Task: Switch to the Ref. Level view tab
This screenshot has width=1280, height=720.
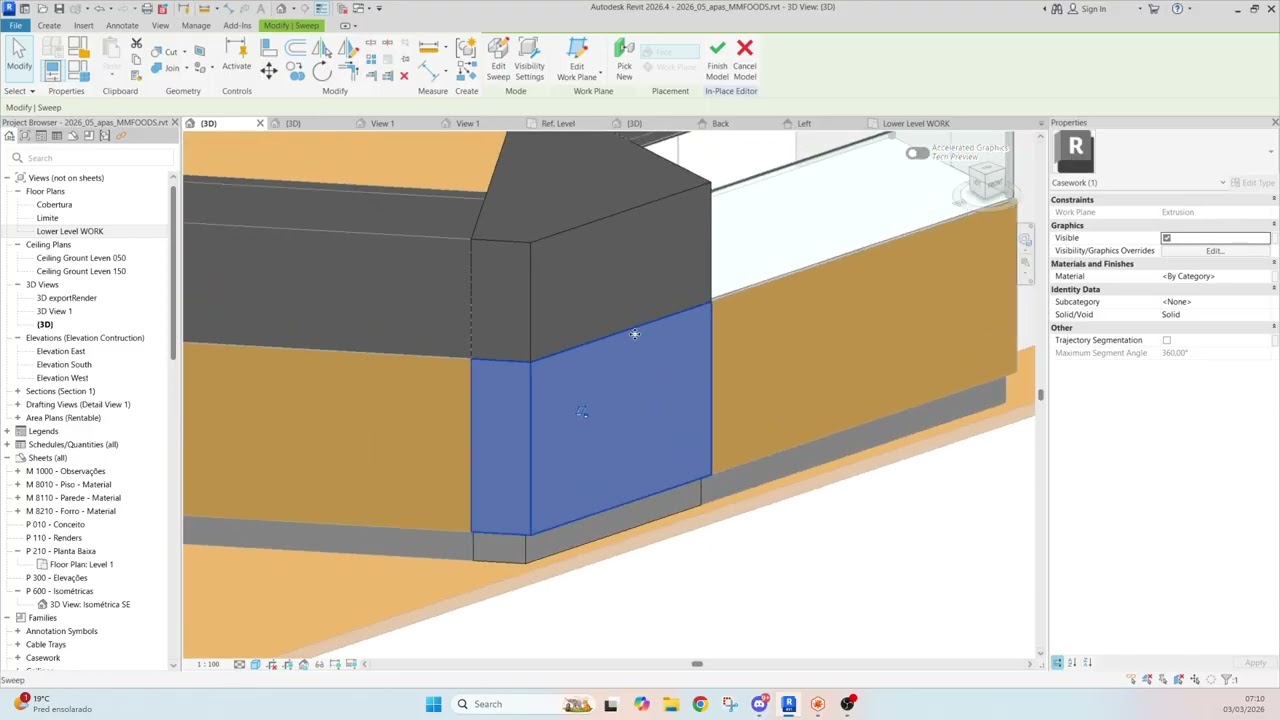Action: [x=558, y=124]
